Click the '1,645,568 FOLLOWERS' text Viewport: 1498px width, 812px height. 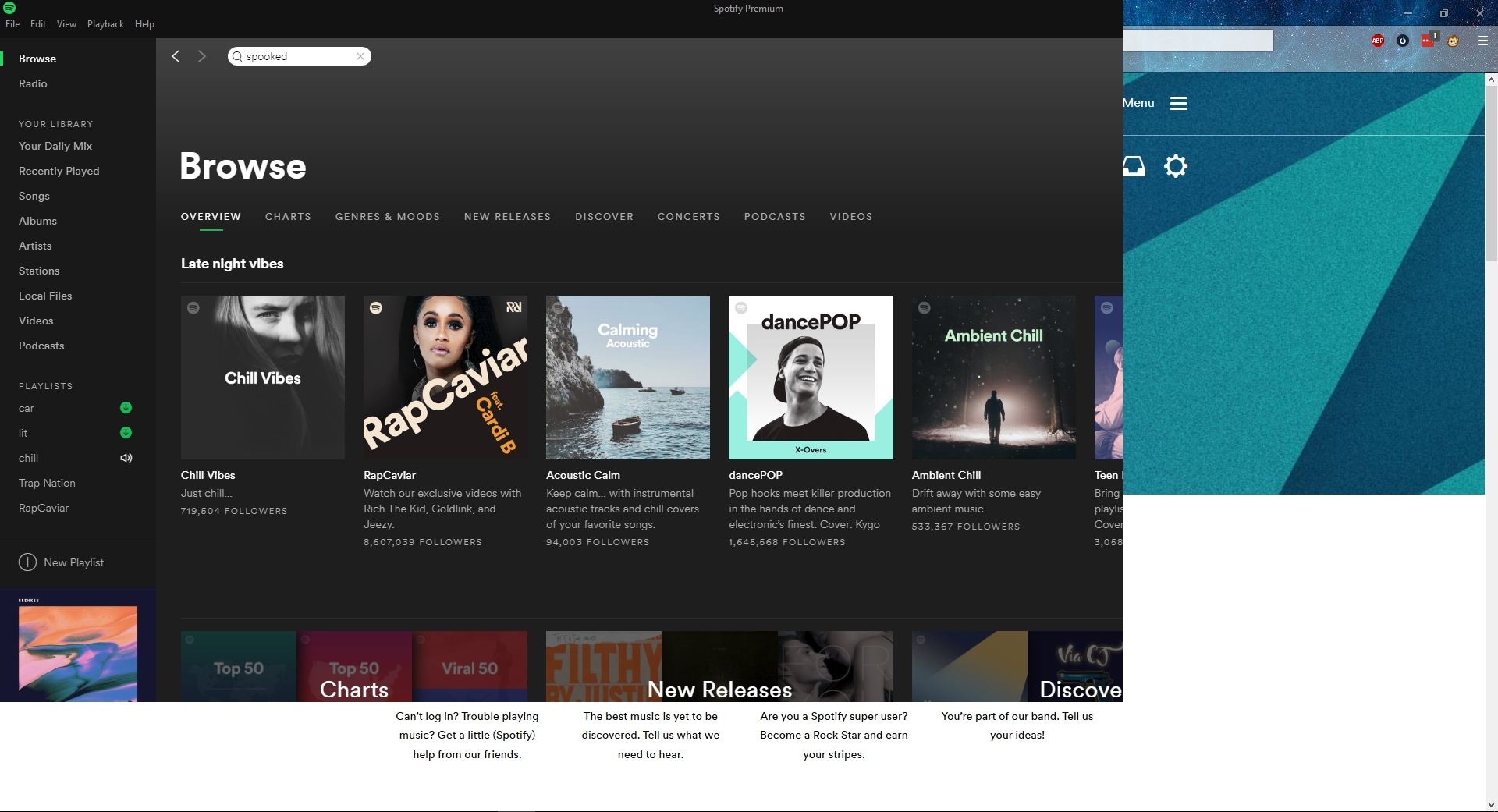[787, 542]
